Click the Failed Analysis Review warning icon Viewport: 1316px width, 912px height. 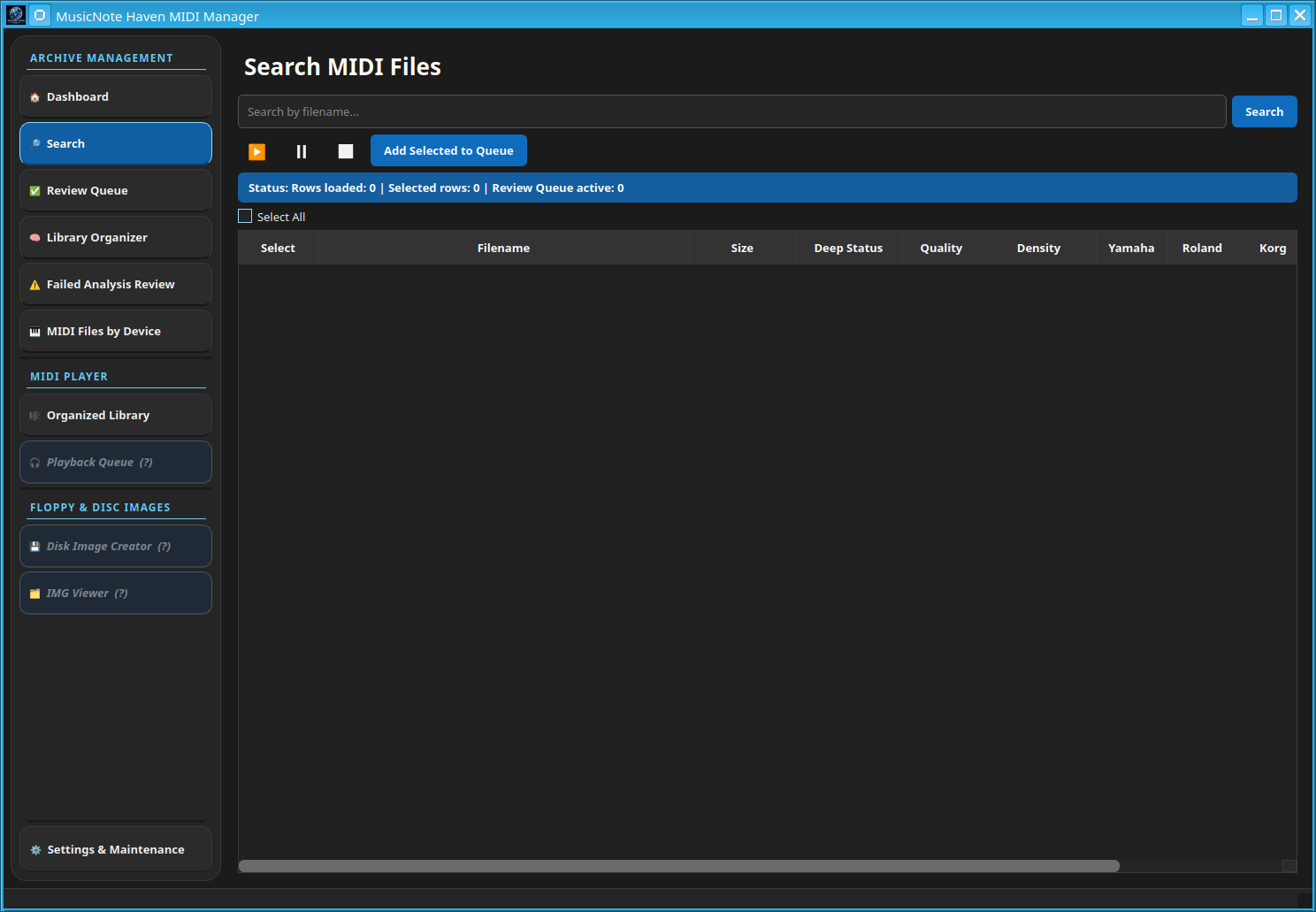pyautogui.click(x=35, y=285)
